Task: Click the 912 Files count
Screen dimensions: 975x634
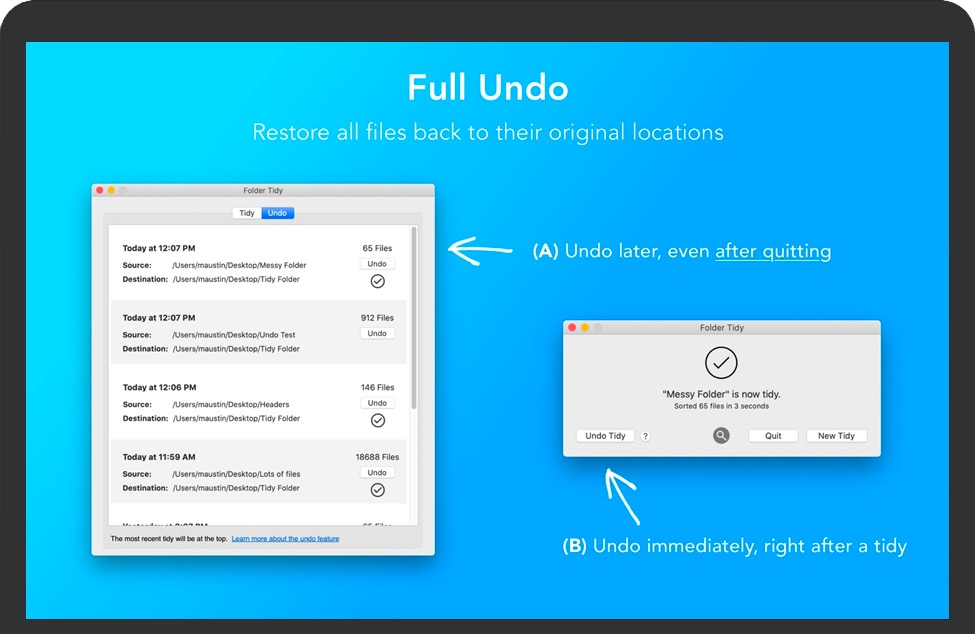Action: [377, 318]
